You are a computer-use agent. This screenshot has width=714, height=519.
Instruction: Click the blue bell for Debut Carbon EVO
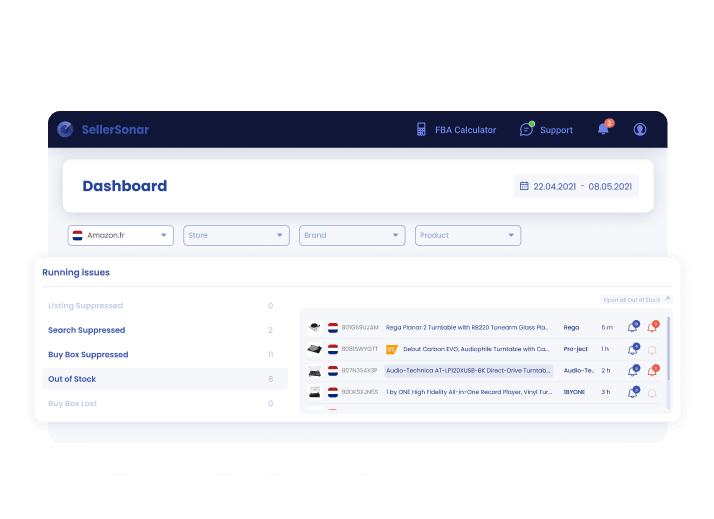(632, 349)
